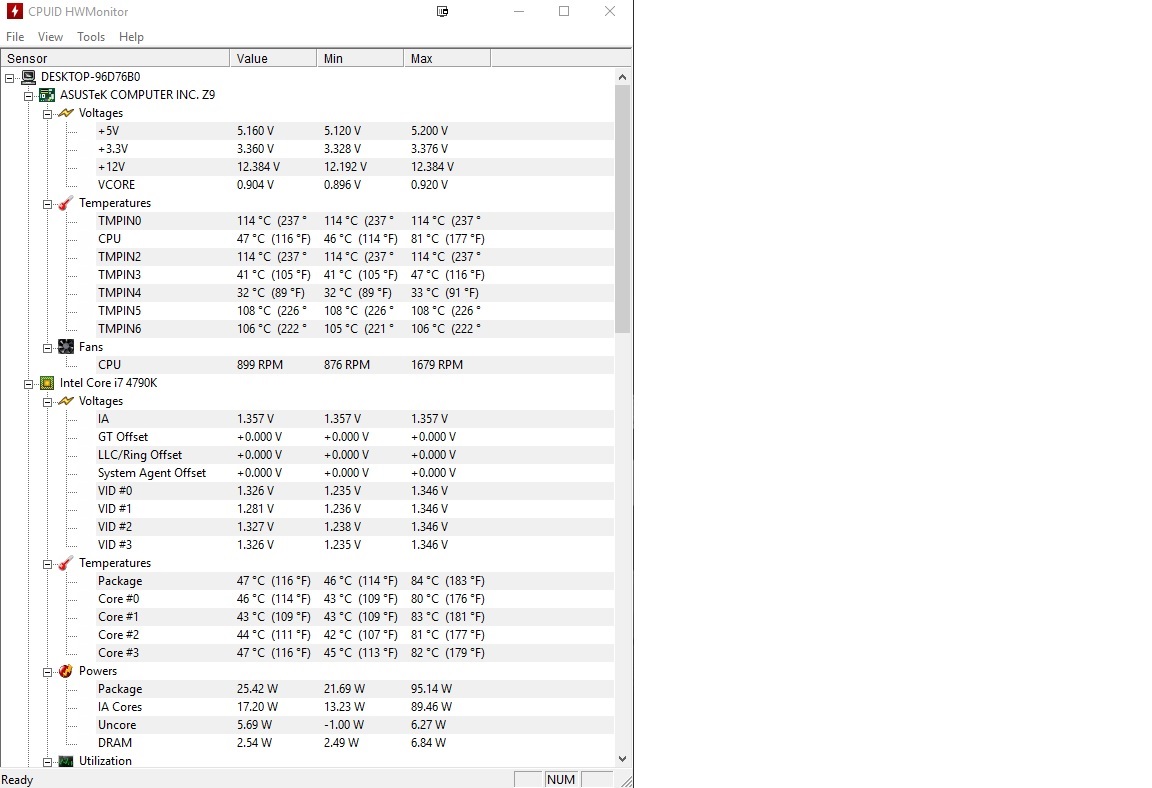Open the View menu
Screen dimensions: 1152x788
pos(50,37)
